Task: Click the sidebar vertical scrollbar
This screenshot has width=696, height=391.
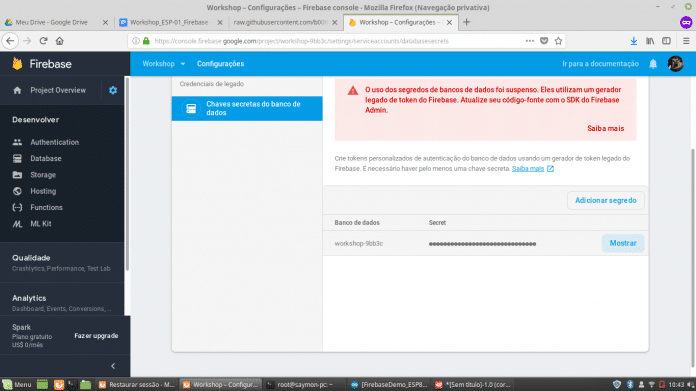Action: pyautogui.click(x=127, y=173)
